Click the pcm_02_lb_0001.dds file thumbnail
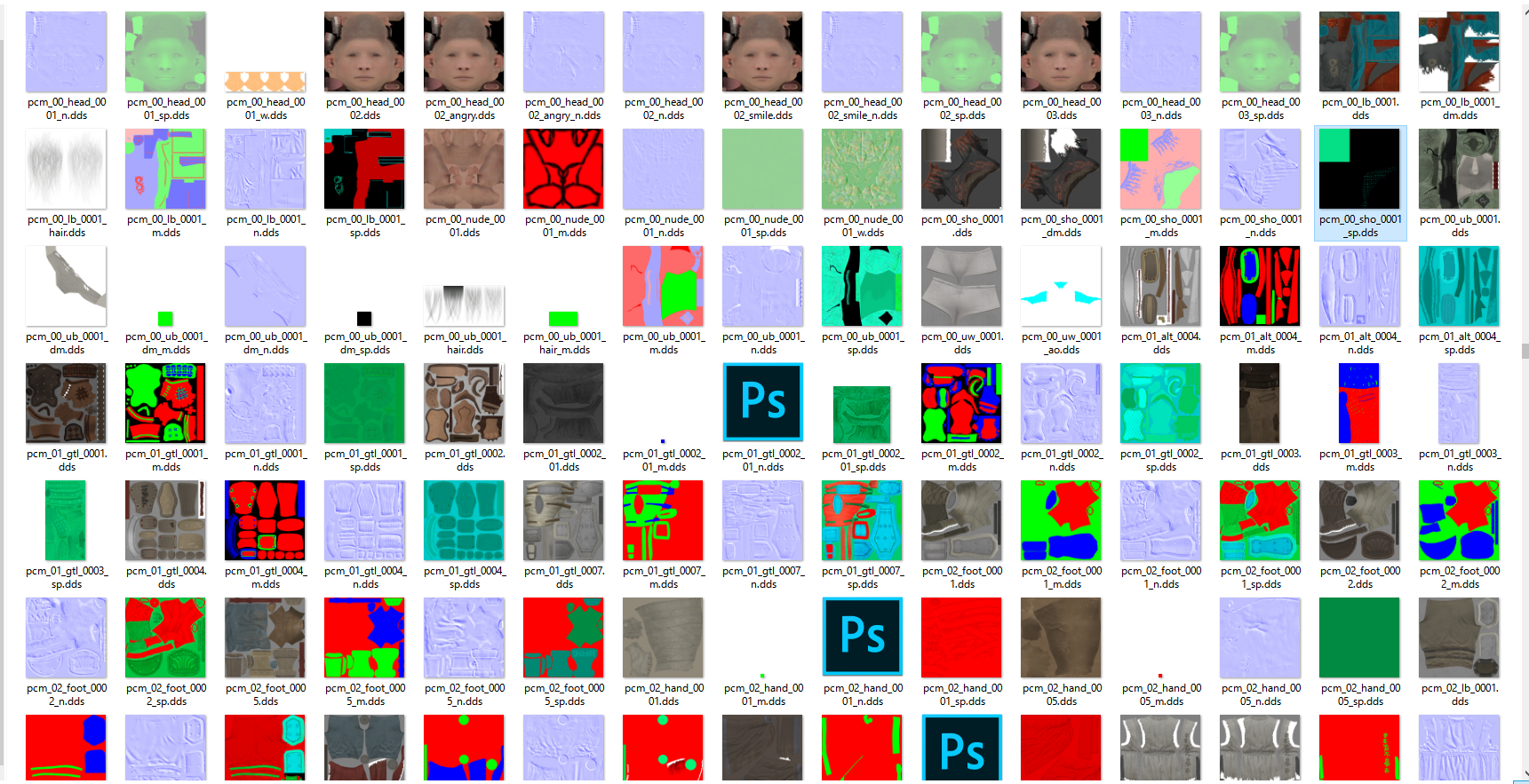Viewport: 1529px width, 784px height. [1459, 637]
